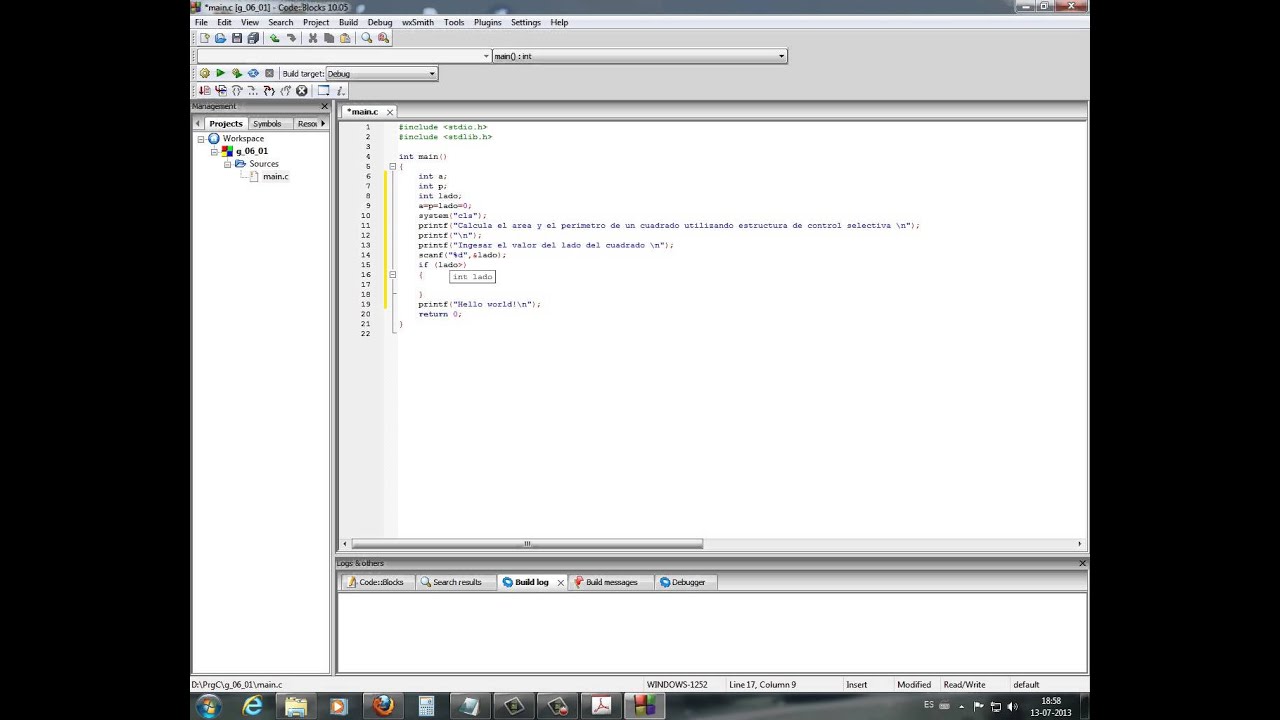The width and height of the screenshot is (1280, 720).
Task: Select main.c in the project tree
Action: point(275,176)
